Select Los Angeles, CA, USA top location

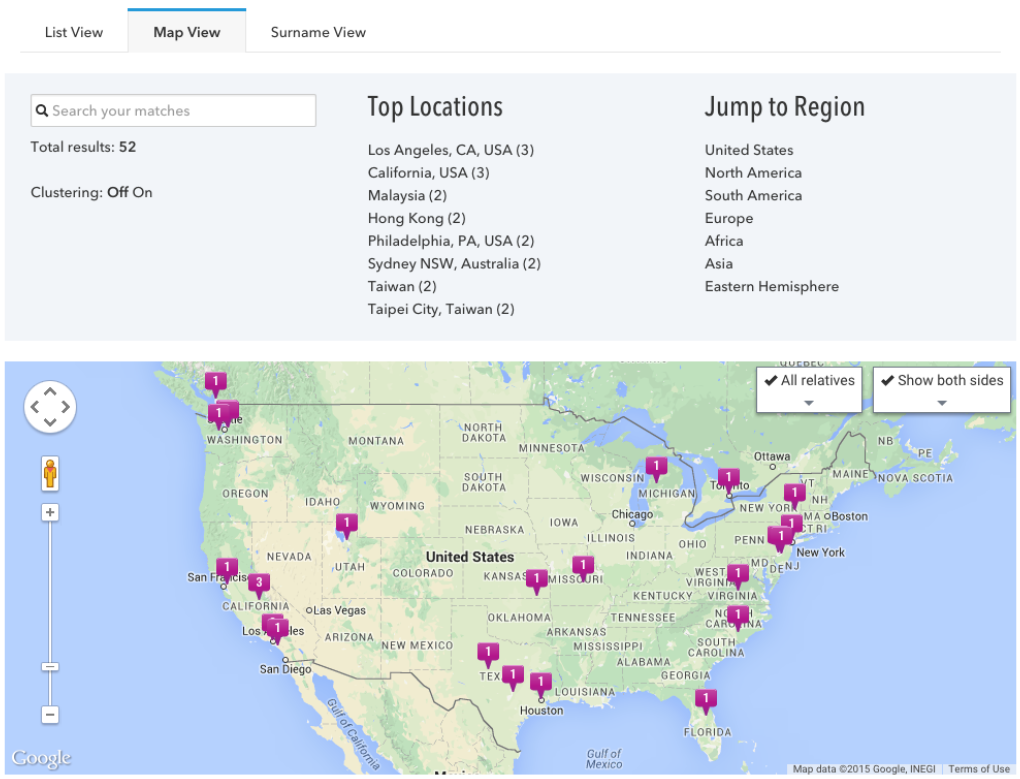[450, 150]
